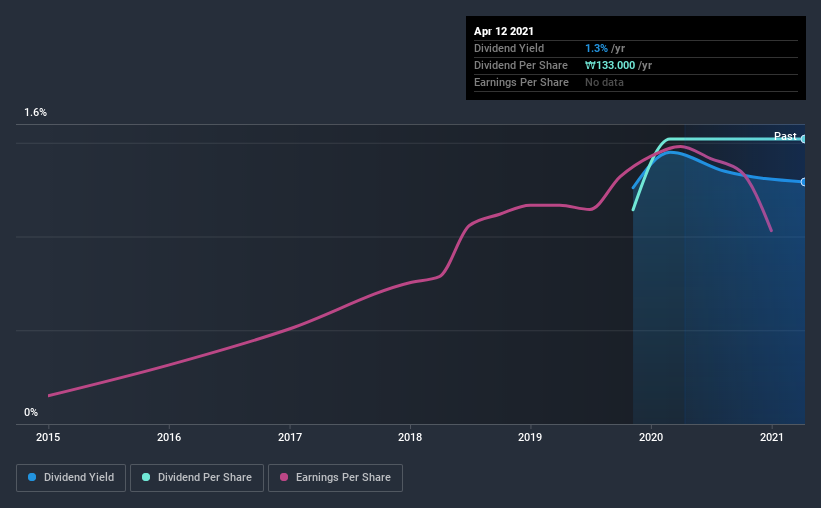Select the 2016 x-axis label
Screen dimensions: 821x508
pyautogui.click(x=169, y=437)
